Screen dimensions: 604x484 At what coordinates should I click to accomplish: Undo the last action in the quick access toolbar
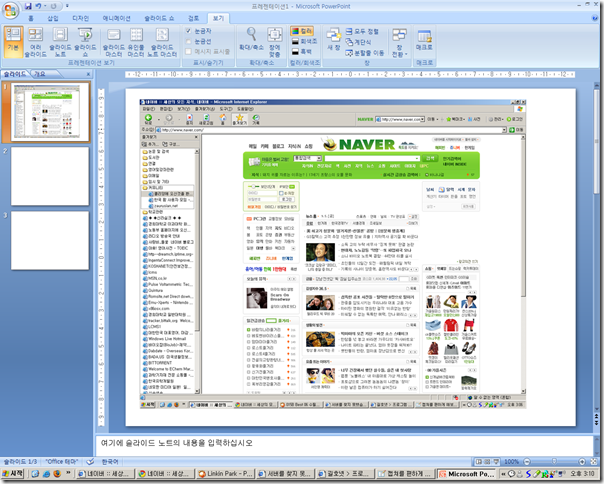pyautogui.click(x=38, y=6)
